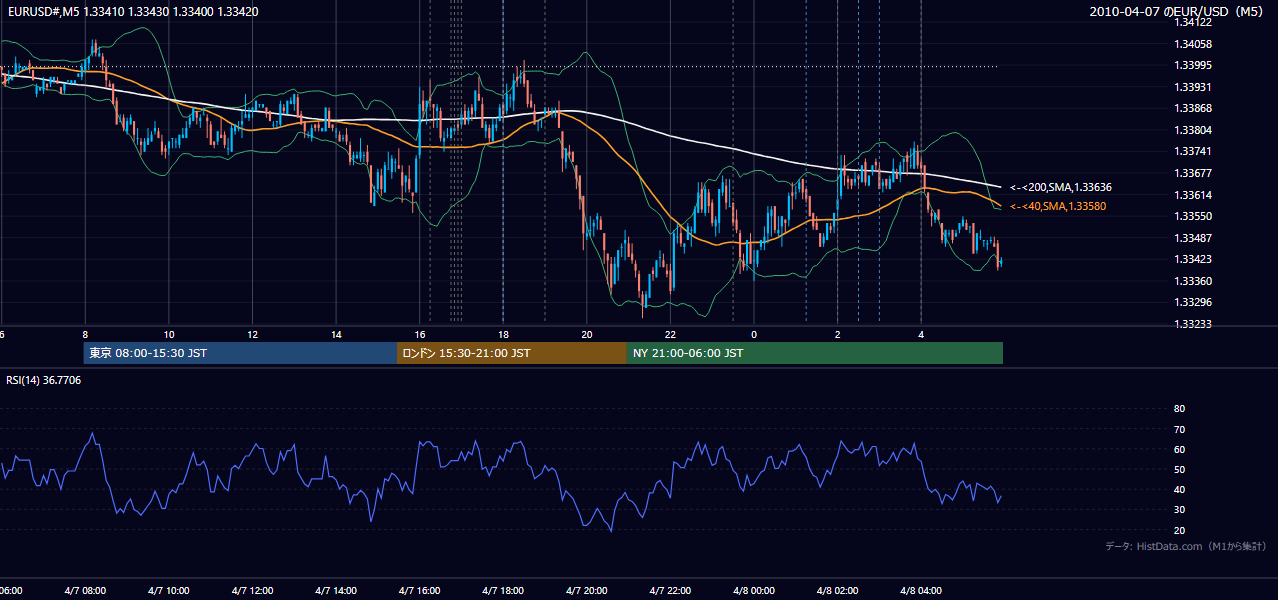This screenshot has height=600, width=1278.
Task: Click RSI scale level 30
Action: coord(1179,510)
